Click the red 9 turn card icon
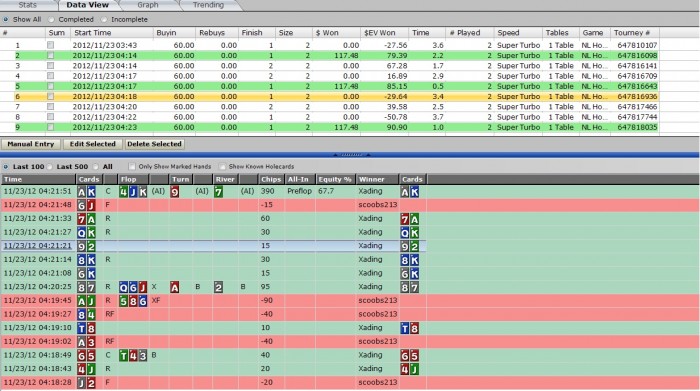Screen dimensions: 700x391 point(175,191)
